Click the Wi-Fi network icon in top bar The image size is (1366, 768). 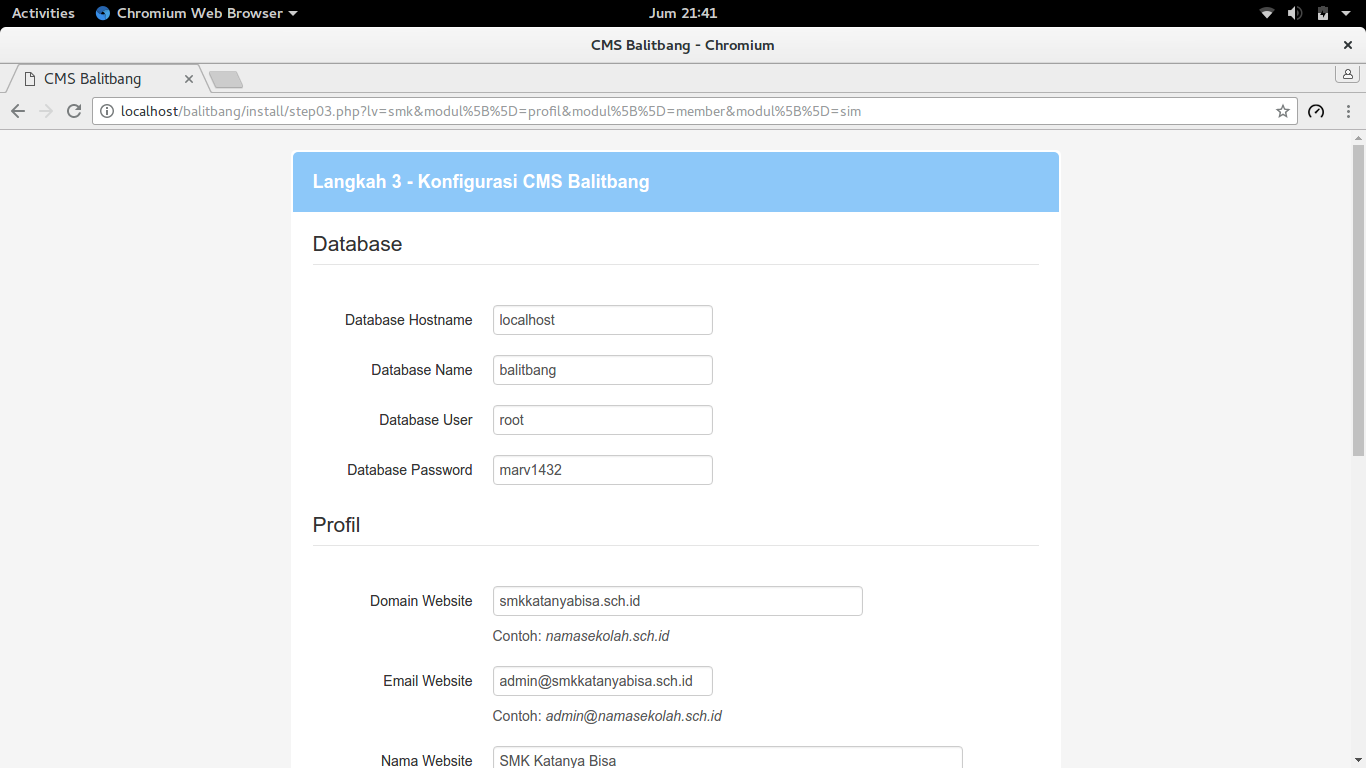coord(1267,13)
